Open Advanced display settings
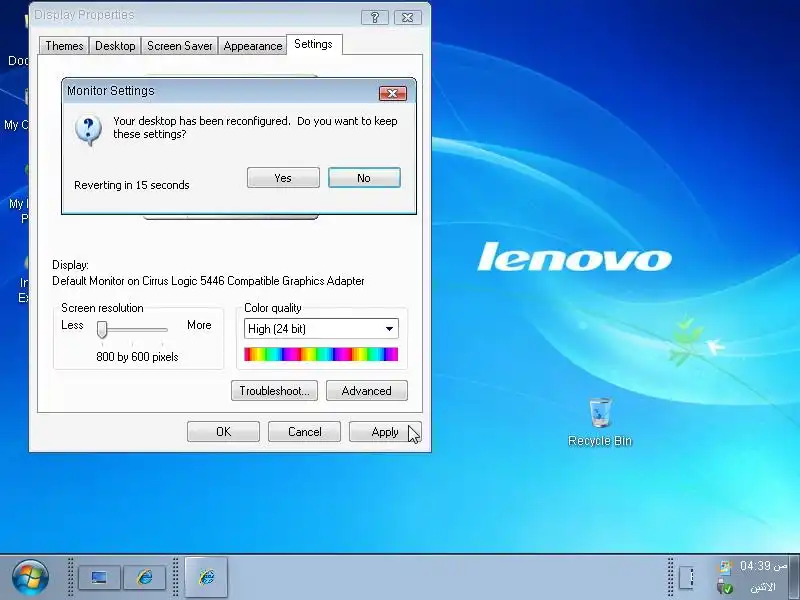Image resolution: width=800 pixels, height=600 pixels. point(367,391)
